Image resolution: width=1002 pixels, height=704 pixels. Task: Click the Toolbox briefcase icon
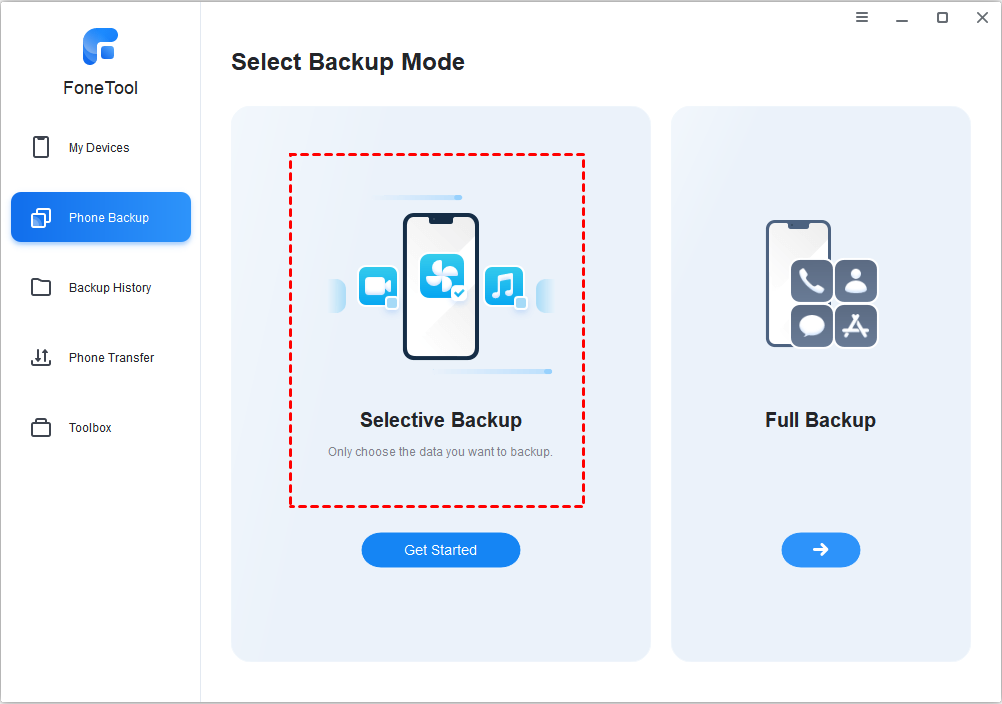(x=41, y=428)
